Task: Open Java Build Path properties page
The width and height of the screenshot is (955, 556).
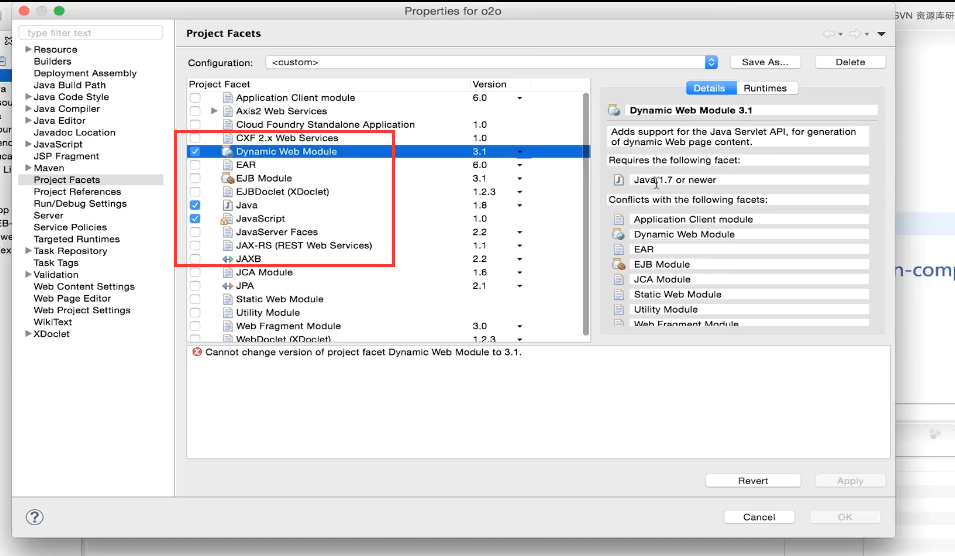Action: pos(69,85)
